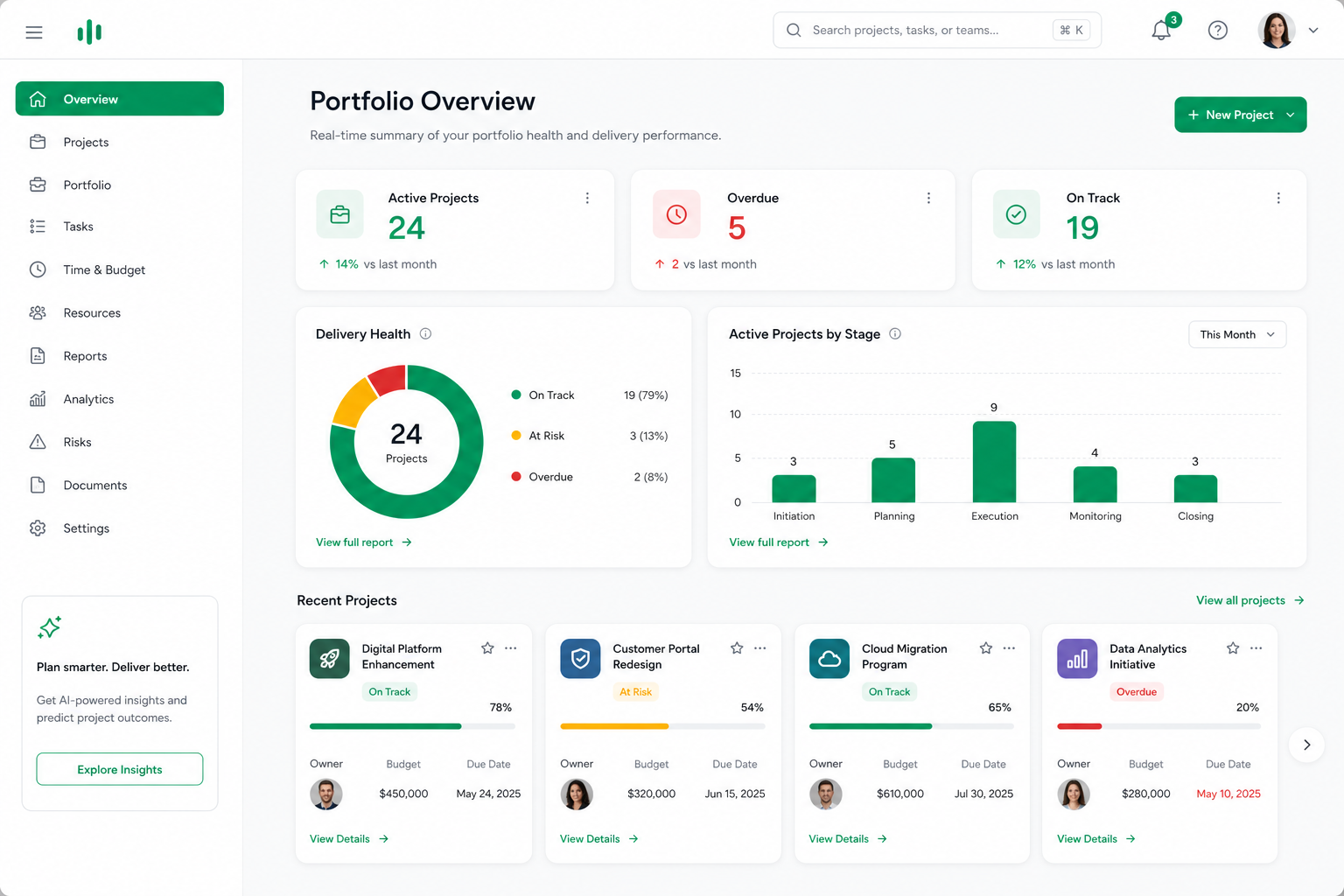The image size is (1344, 896).
Task: Click View all projects link
Action: click(1250, 600)
